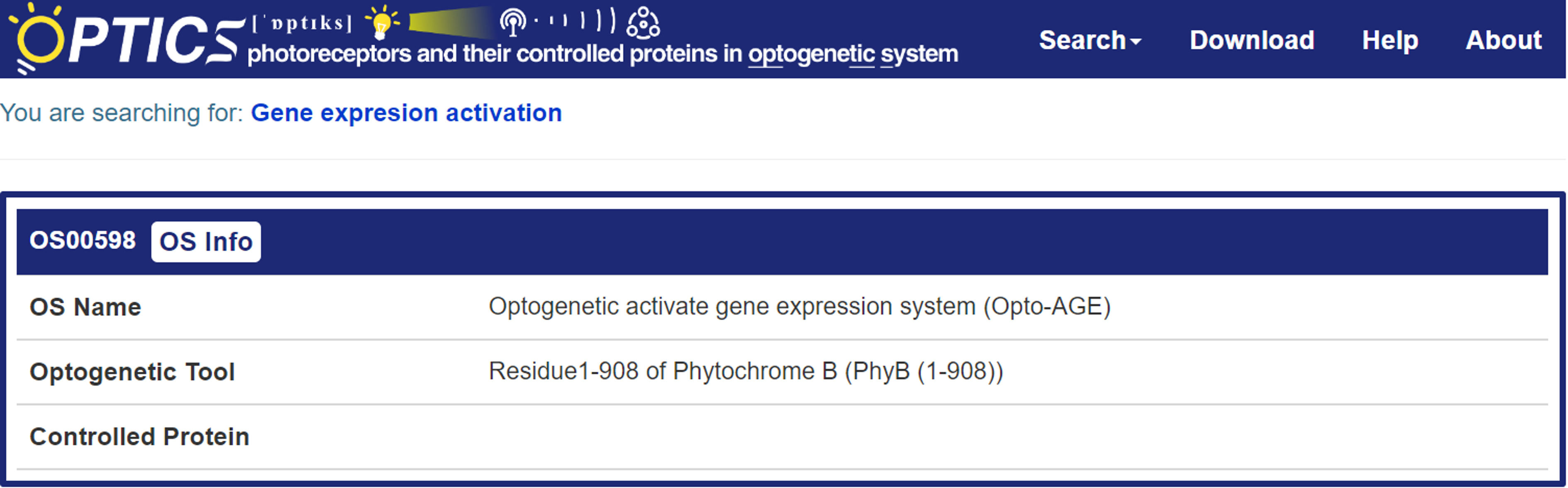Click the caret arrow beside Search
Screen dimensions: 1568x488
pyautogui.click(x=1135, y=42)
